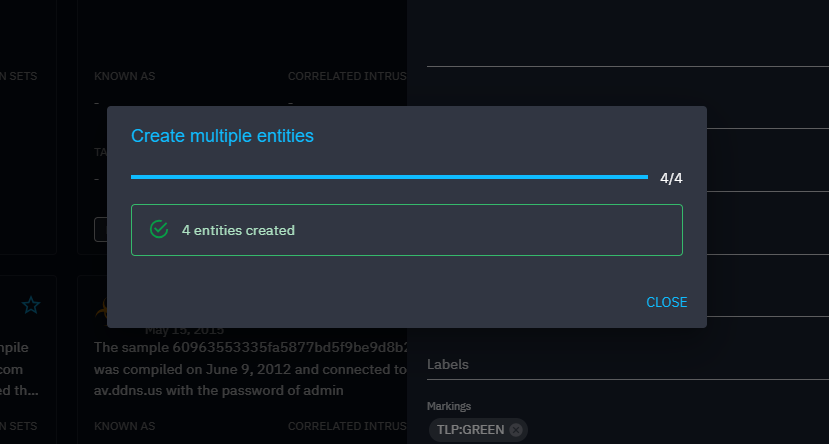Click the CLOSE button in the dialog

666,302
